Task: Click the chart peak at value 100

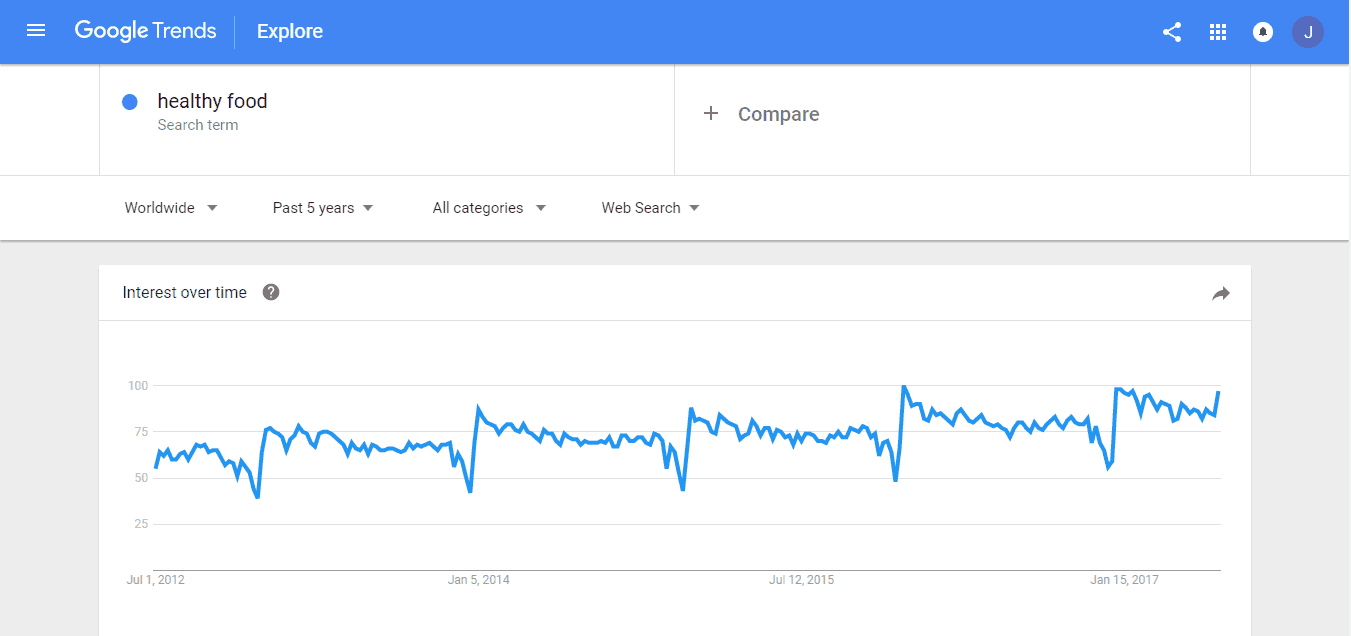Action: pos(903,386)
